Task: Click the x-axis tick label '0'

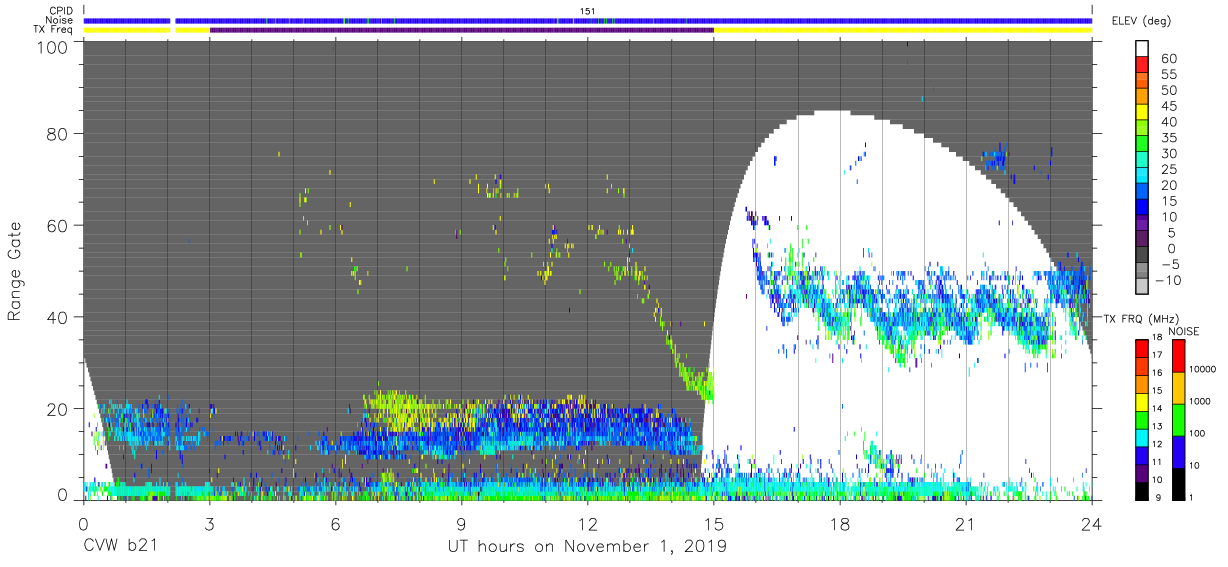Action: pyautogui.click(x=83, y=524)
